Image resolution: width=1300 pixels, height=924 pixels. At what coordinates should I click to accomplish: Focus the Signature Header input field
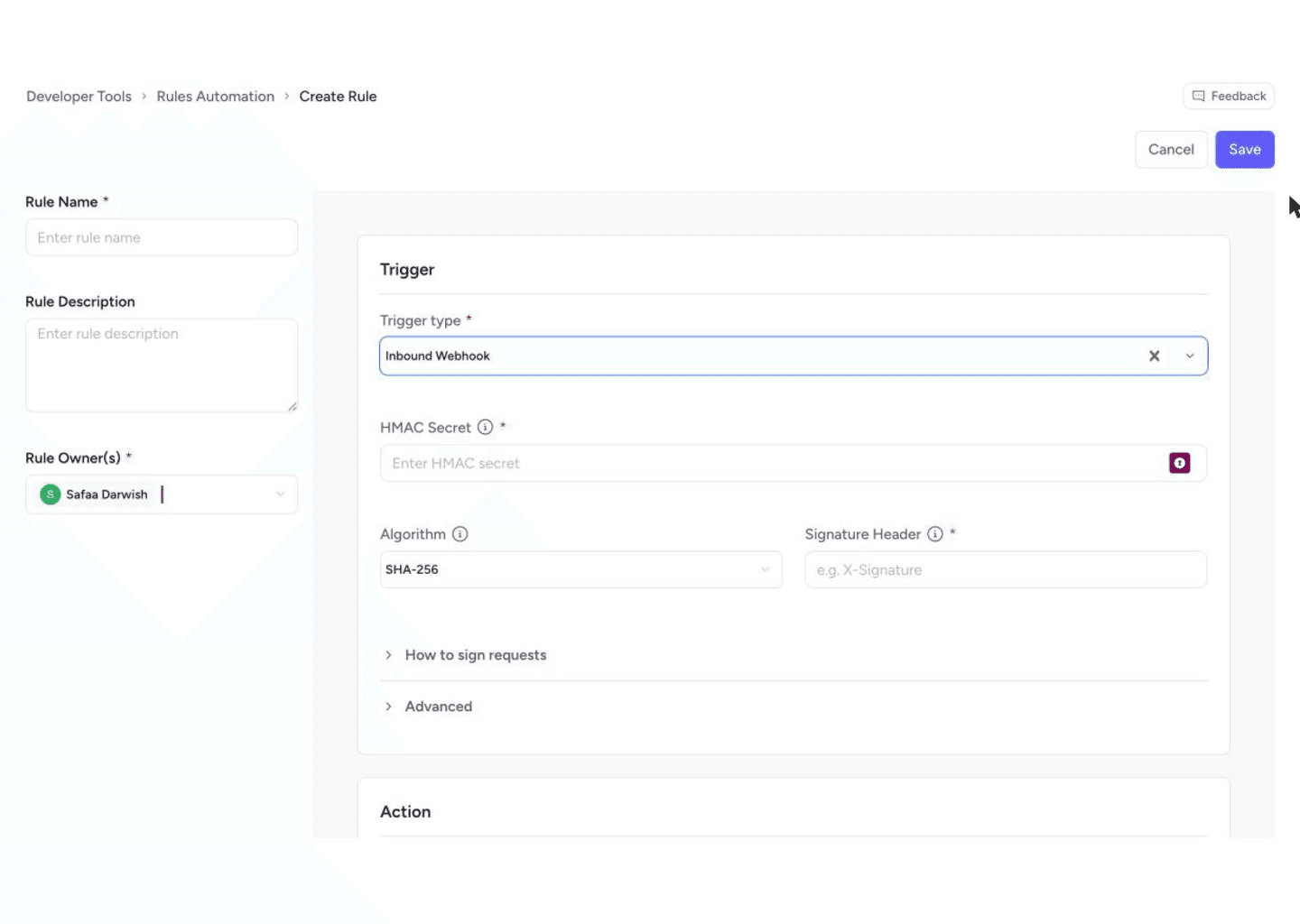(1006, 569)
